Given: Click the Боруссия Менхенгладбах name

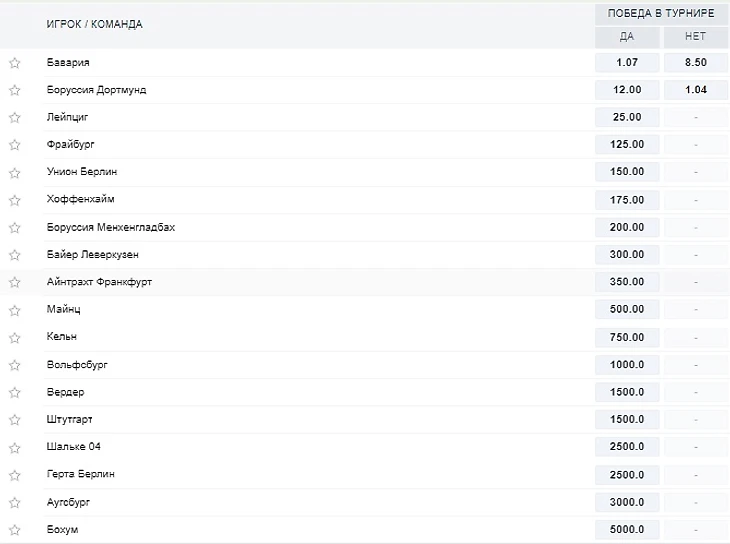Looking at the screenshot, I should point(111,227).
